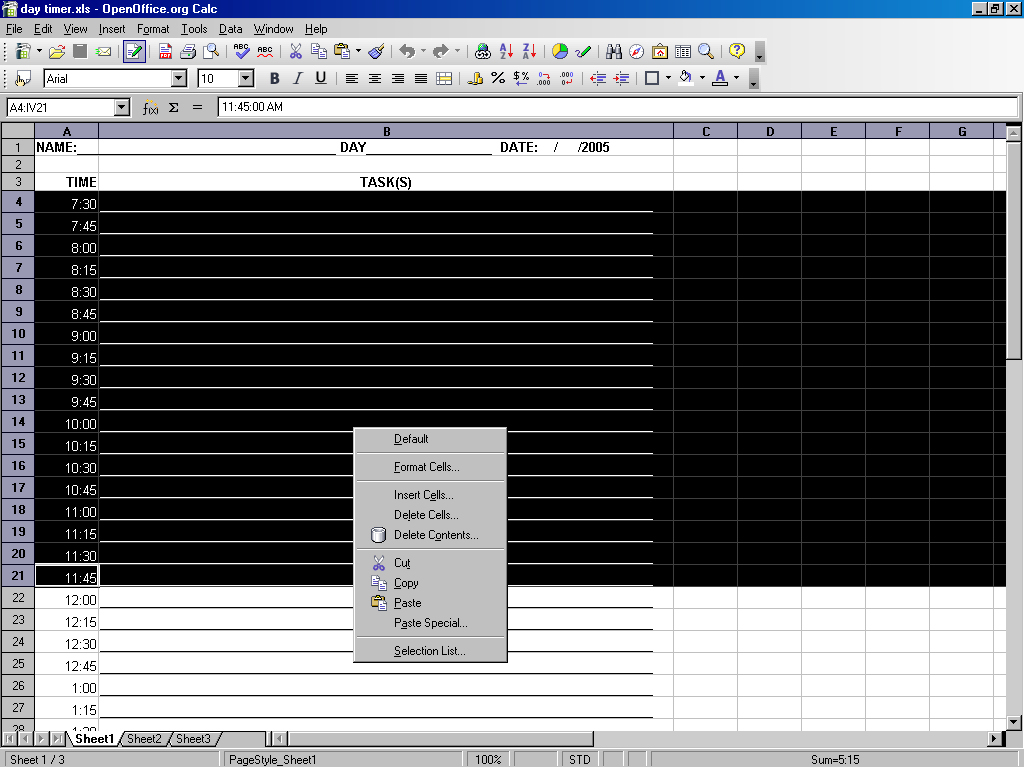Open the Name Box dropdown
Screen dimensions: 1024x768
tap(121, 107)
